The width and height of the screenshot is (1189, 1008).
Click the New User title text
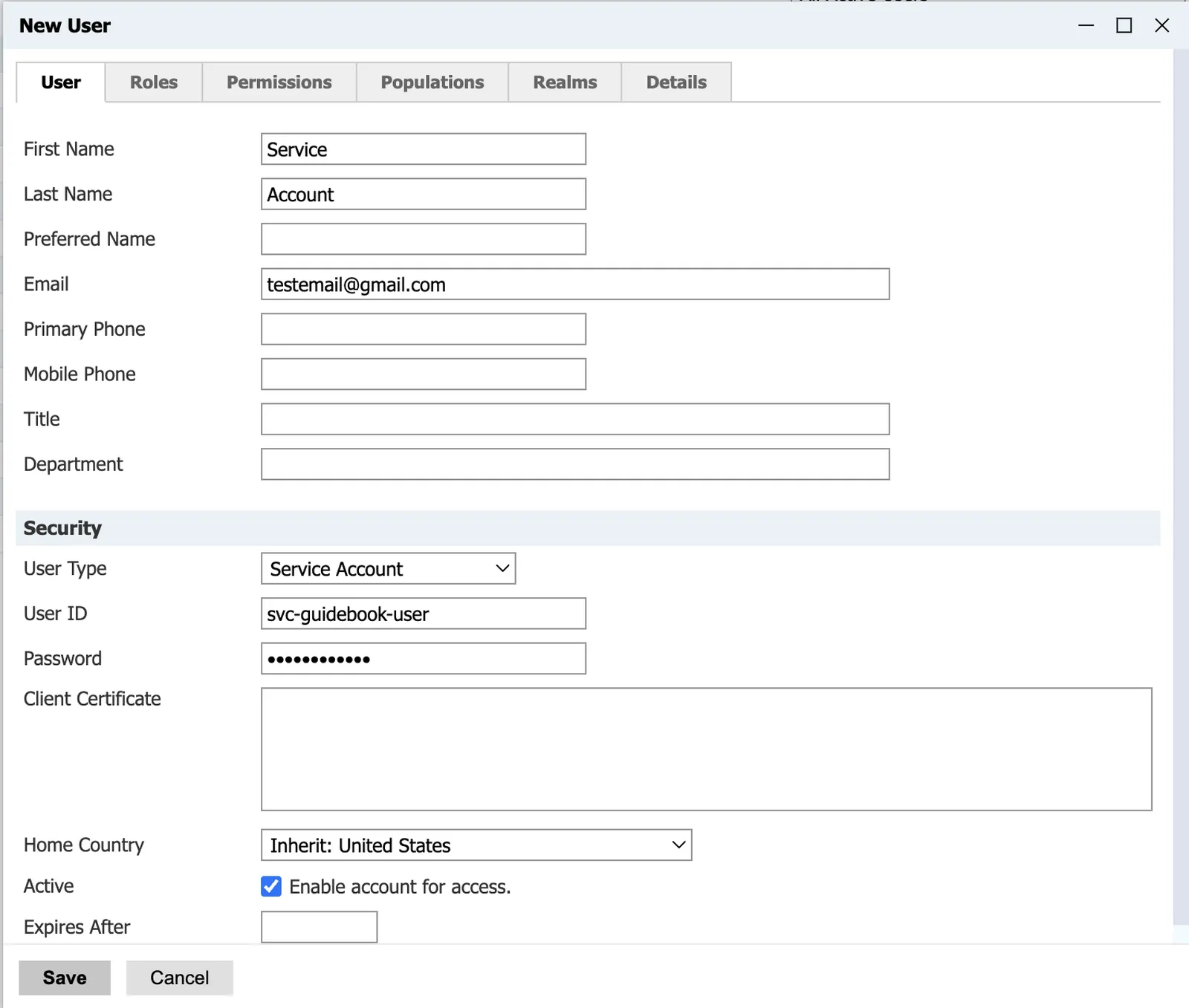pos(65,26)
